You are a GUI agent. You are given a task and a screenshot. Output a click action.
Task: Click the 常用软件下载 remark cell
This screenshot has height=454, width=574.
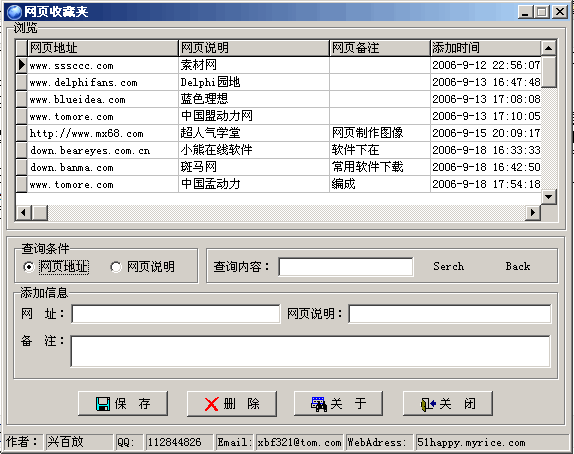click(380, 167)
